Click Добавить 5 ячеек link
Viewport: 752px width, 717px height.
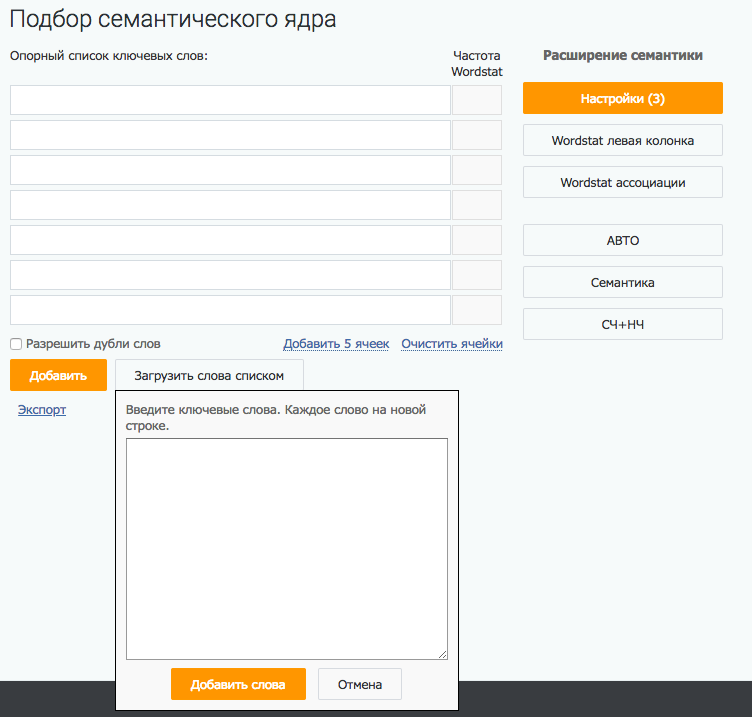click(x=336, y=344)
